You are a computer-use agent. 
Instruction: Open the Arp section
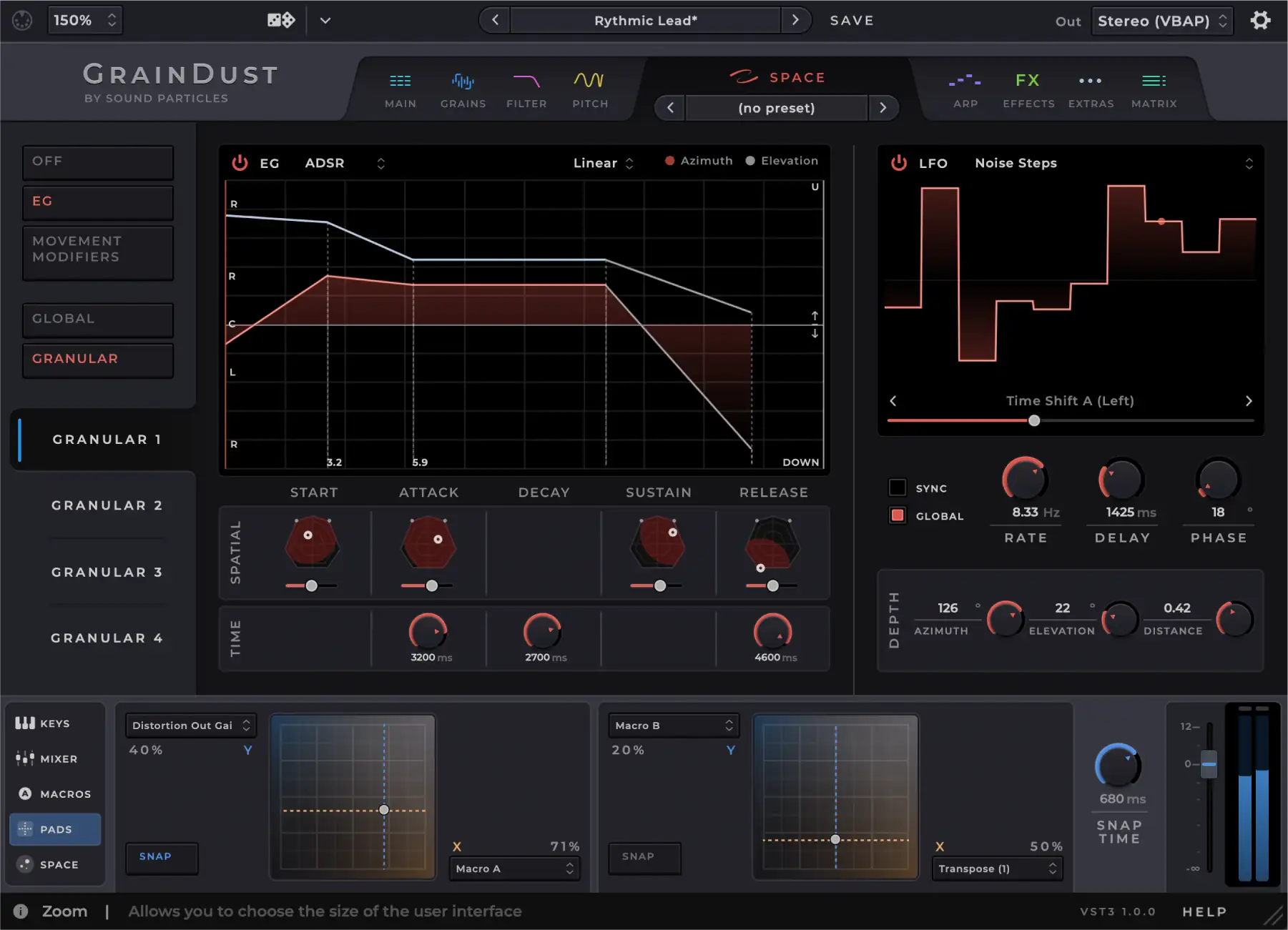coord(965,89)
